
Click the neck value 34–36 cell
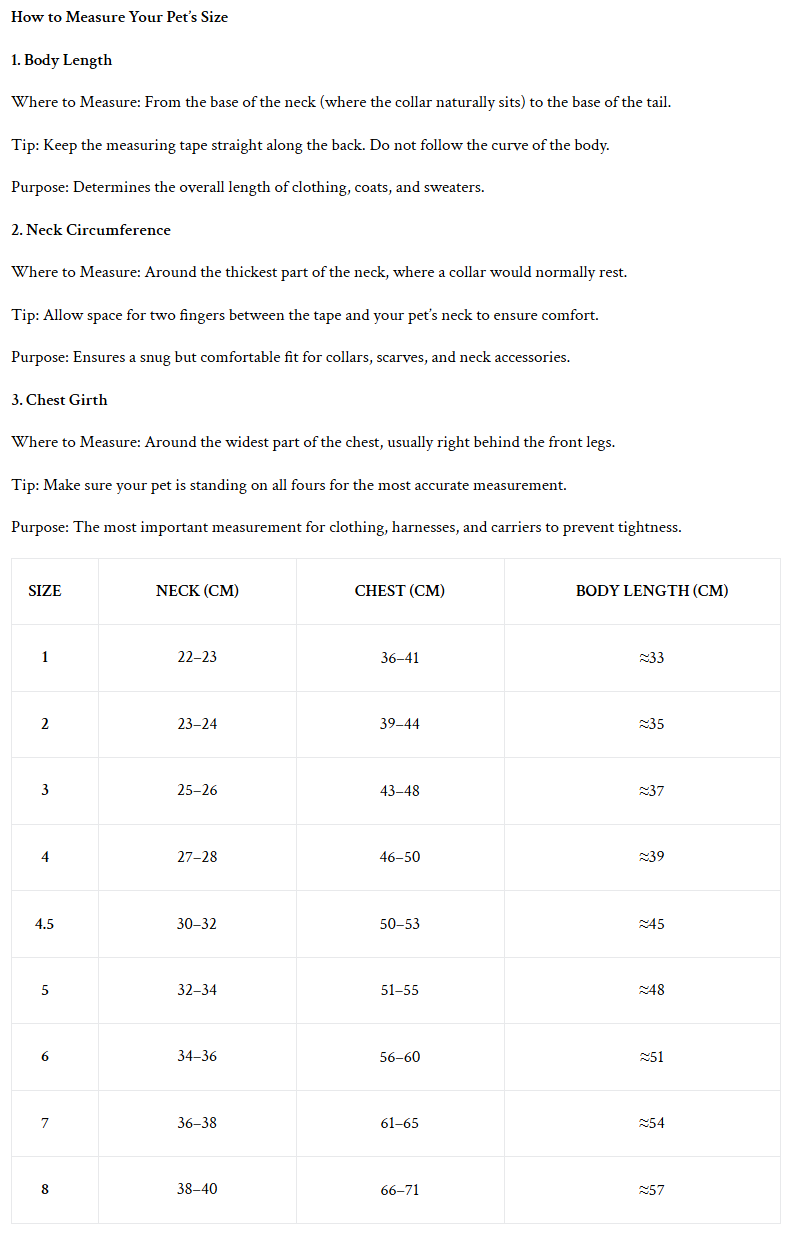197,1057
